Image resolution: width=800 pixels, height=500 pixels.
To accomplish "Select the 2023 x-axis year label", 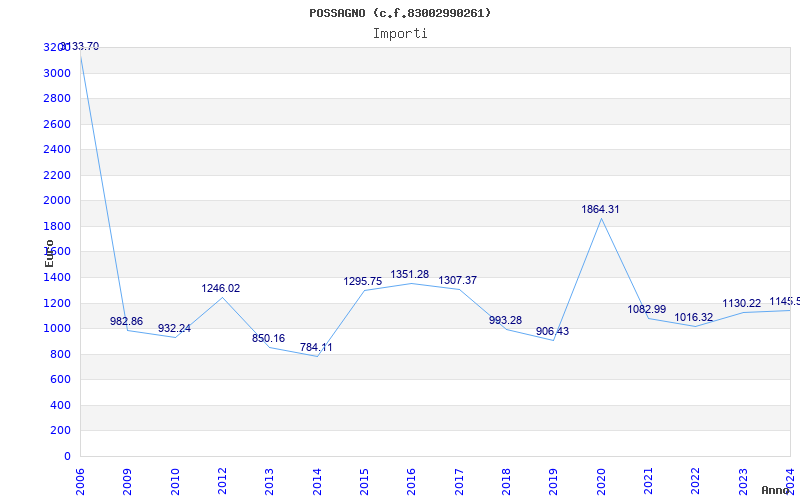I will [x=743, y=482].
